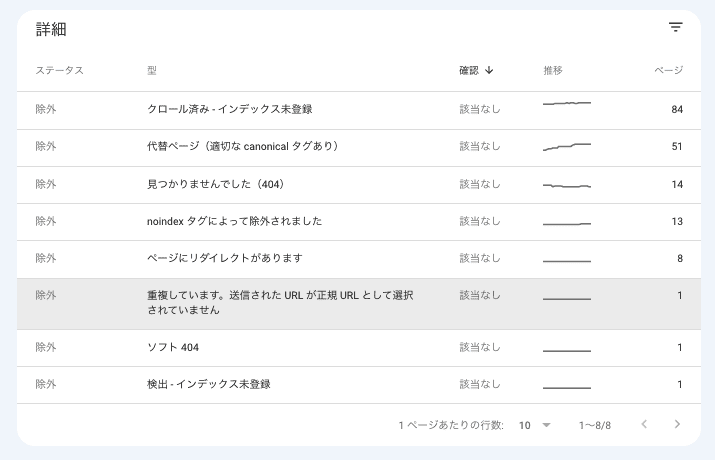The height and width of the screenshot is (460, 715).
Task: Open row 見つかりませんでした（404）
Action: pyautogui.click(x=359, y=185)
